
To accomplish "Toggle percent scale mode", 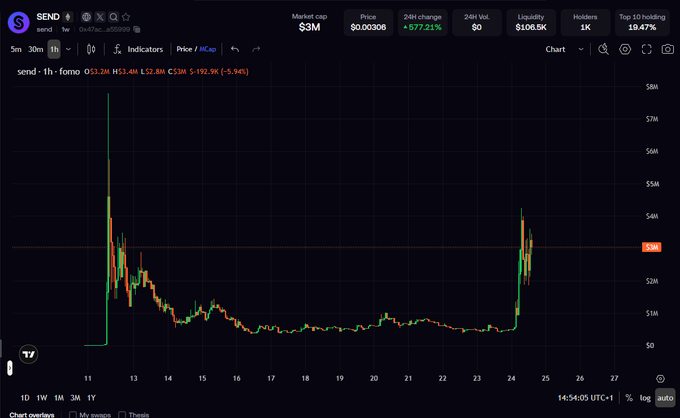I will point(629,398).
